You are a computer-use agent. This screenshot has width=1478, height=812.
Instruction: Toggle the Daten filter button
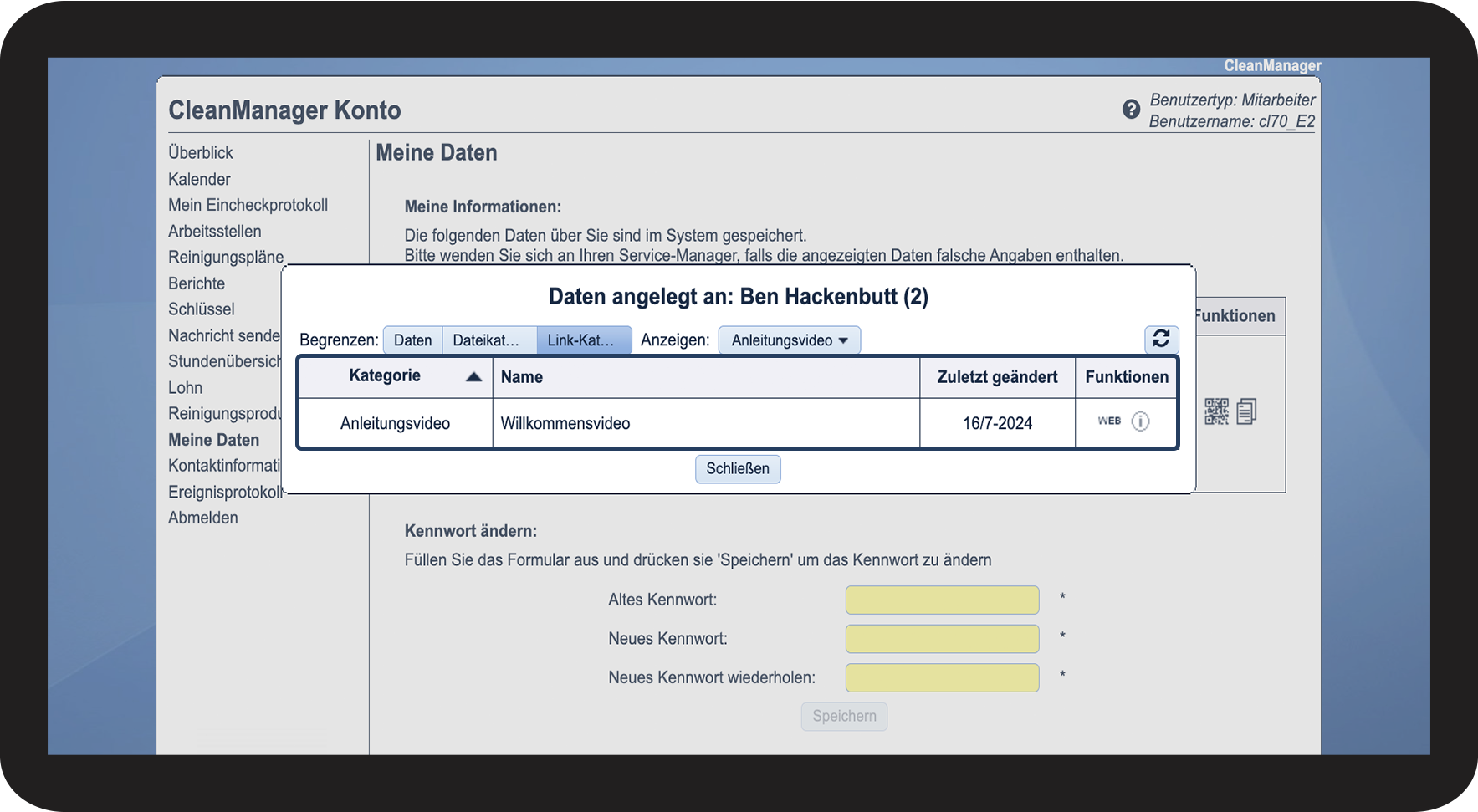(x=412, y=340)
